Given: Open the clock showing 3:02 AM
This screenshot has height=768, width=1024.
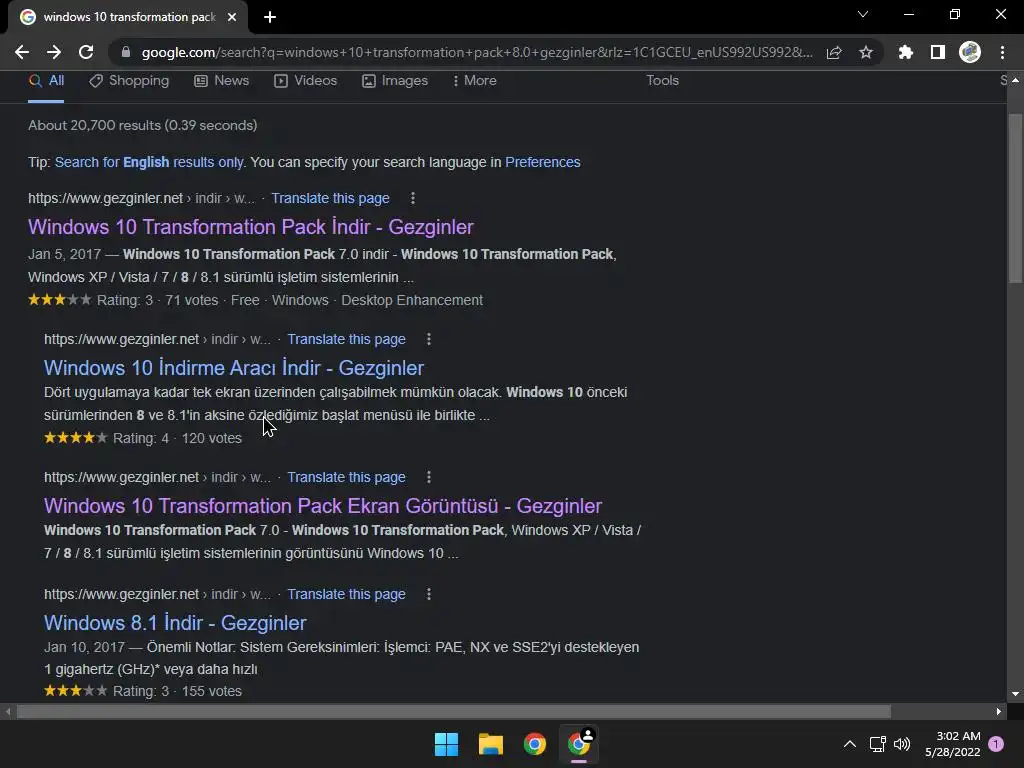Looking at the screenshot, I should click(953, 744).
